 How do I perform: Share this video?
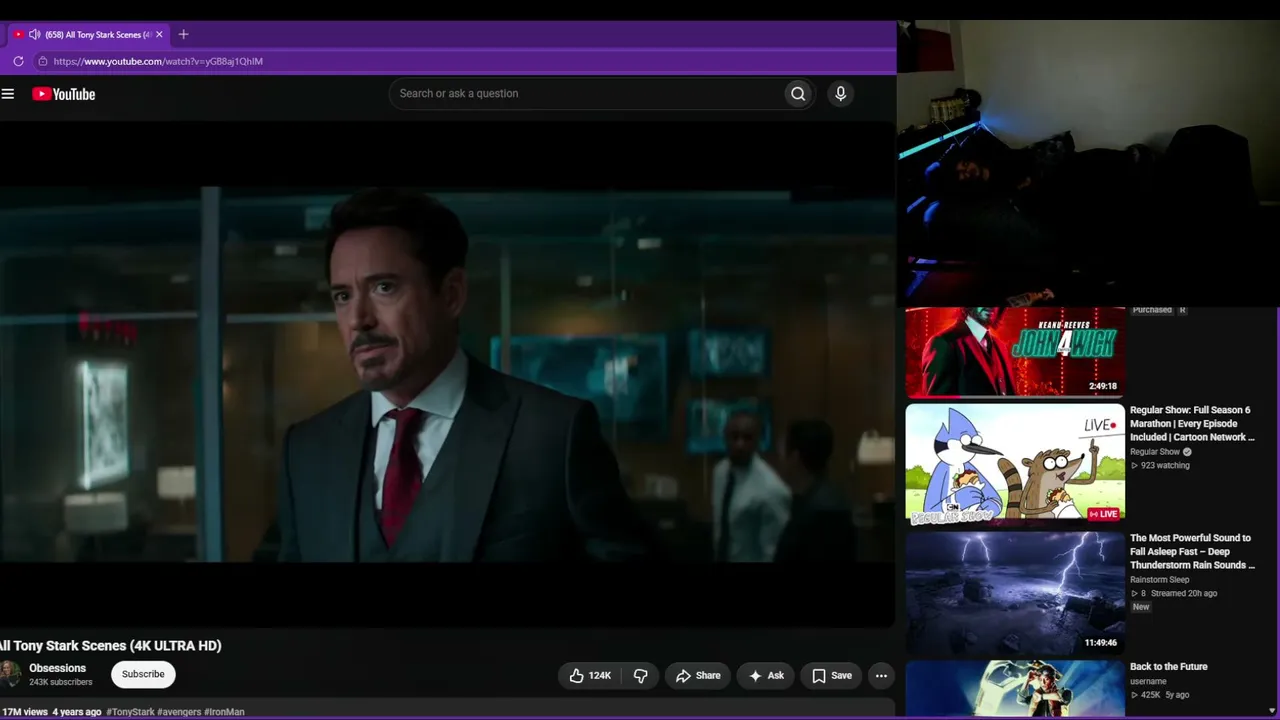(x=697, y=676)
